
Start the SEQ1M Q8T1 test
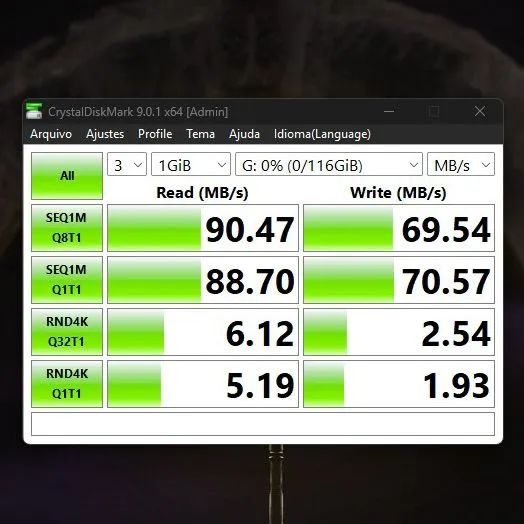[x=67, y=228]
